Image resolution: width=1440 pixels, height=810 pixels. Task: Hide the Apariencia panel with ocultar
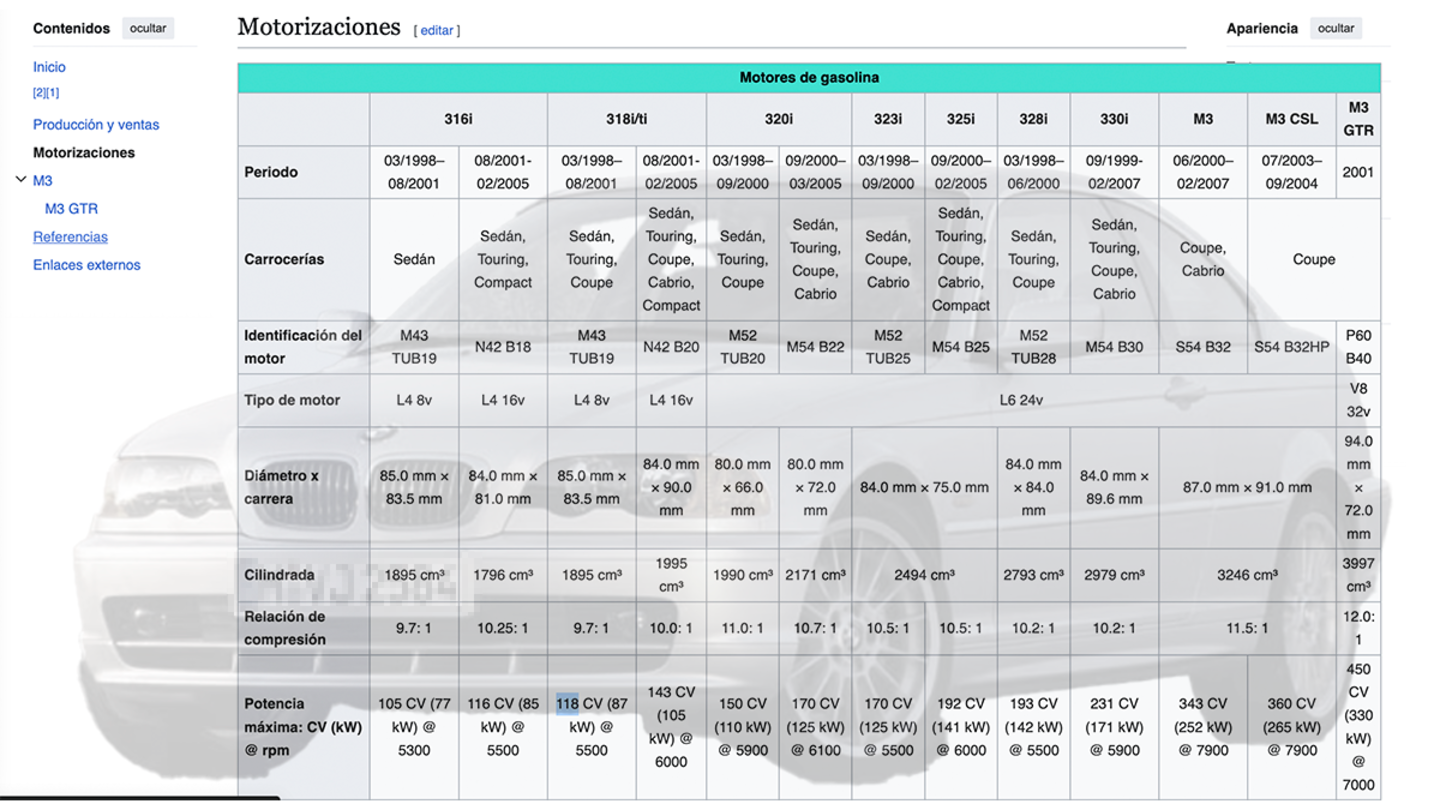pos(1336,28)
